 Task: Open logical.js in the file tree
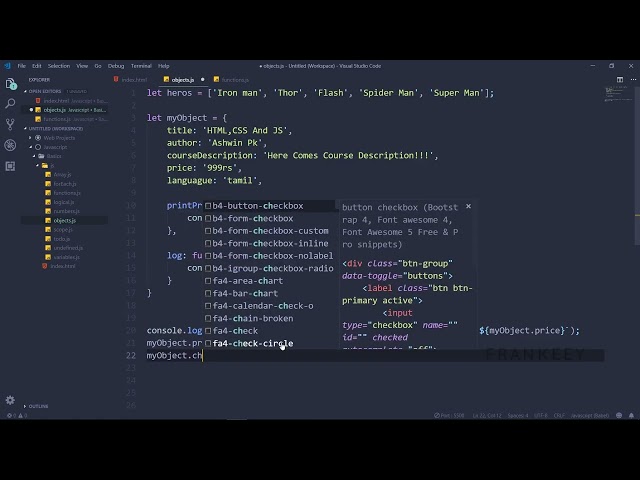[x=64, y=202]
